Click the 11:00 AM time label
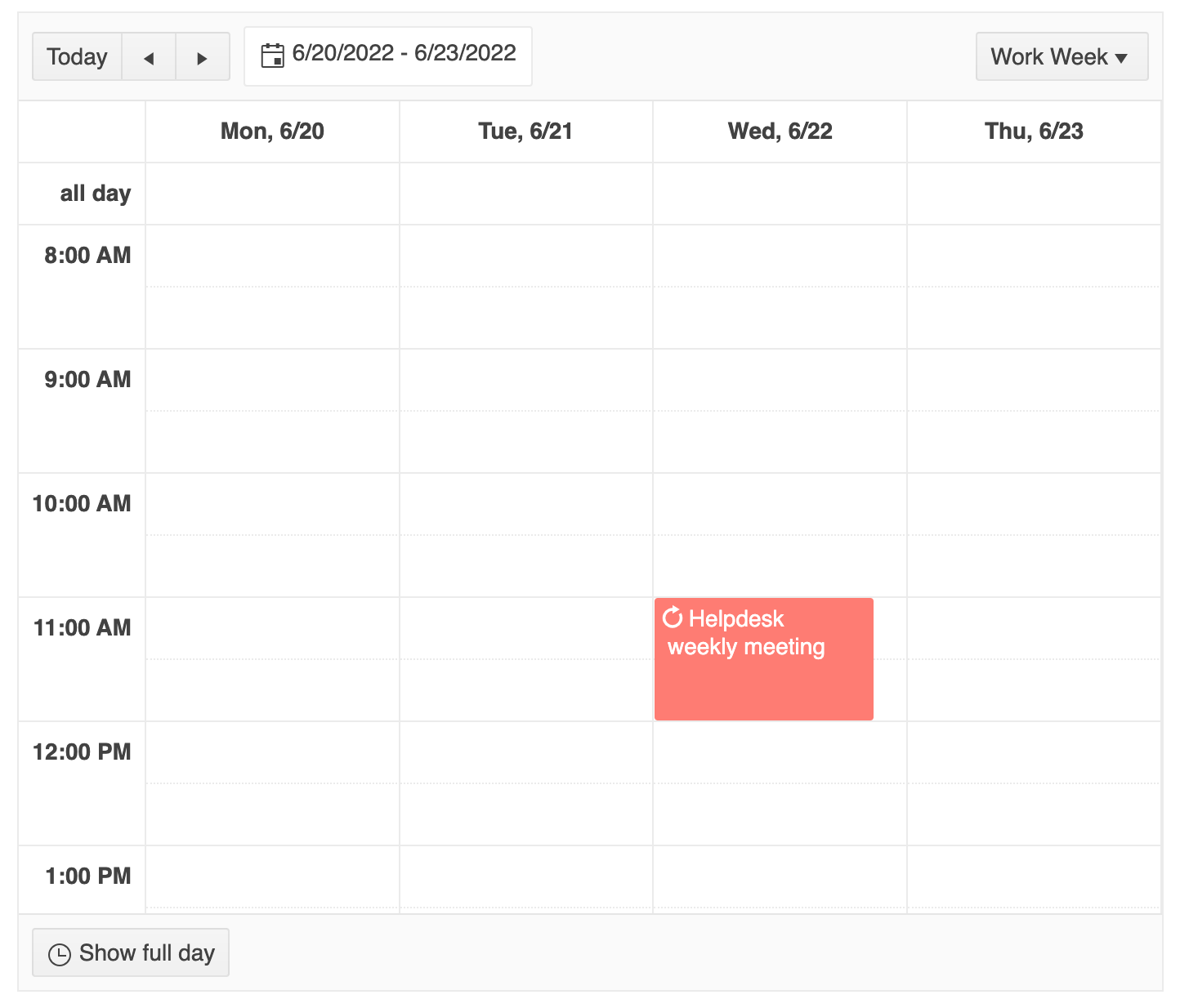Screen dimensions: 1180x1008 click(x=82, y=627)
